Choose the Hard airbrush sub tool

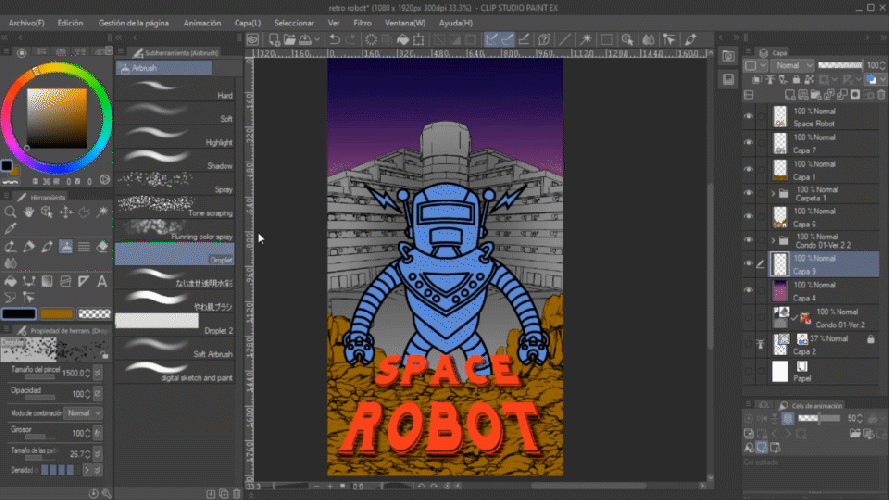[x=175, y=90]
